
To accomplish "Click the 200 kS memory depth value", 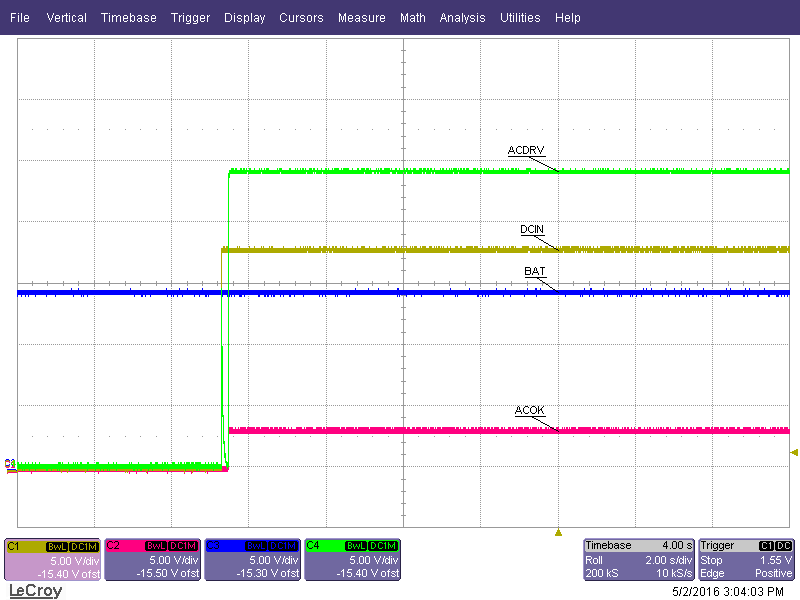I will [602, 573].
